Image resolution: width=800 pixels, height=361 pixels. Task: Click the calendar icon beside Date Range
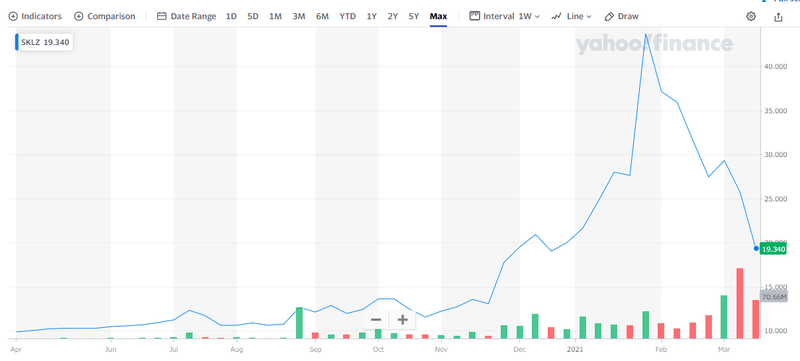[x=162, y=16]
